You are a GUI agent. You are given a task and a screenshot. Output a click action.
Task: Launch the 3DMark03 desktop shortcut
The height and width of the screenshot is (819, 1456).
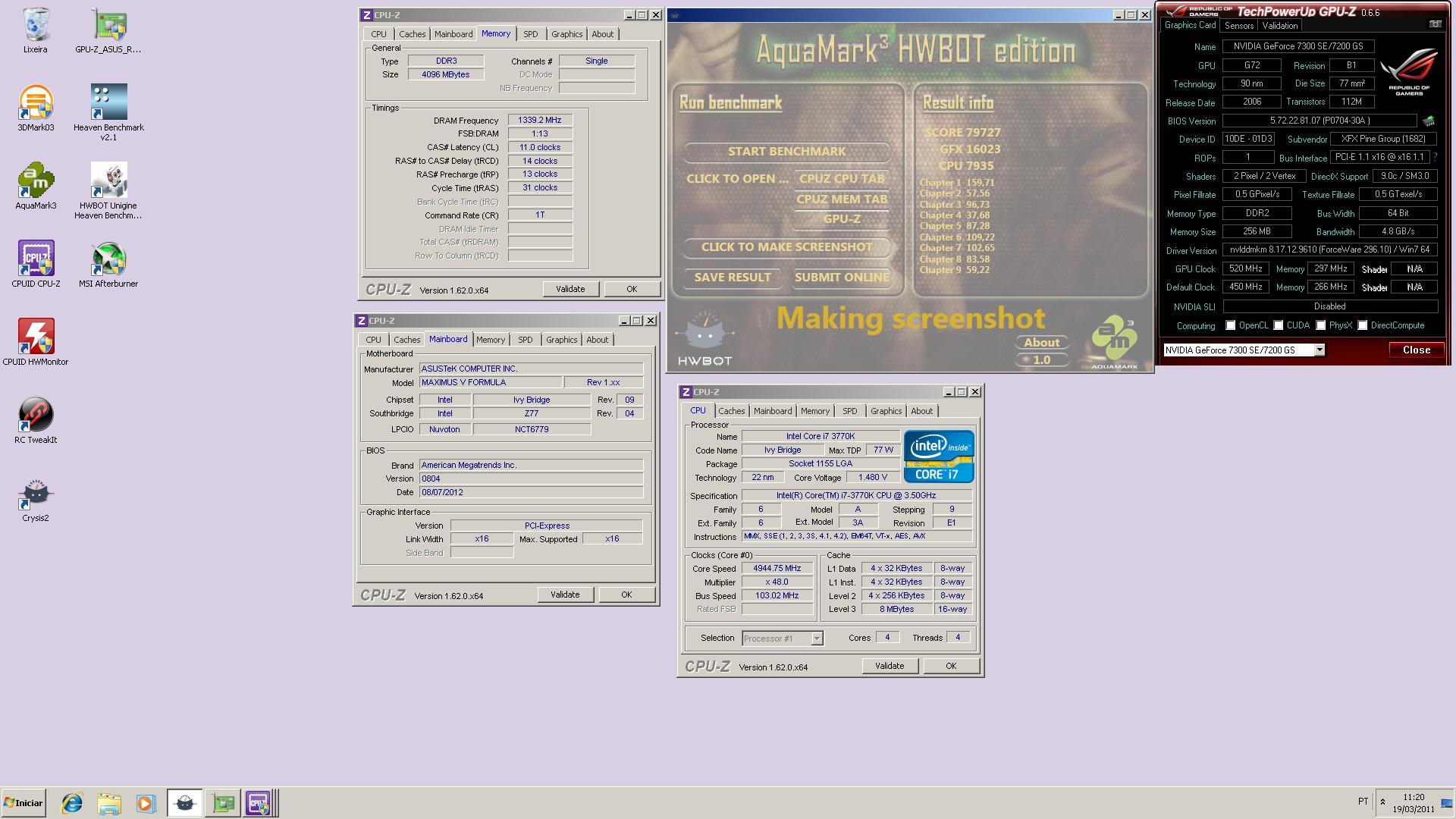tap(36, 108)
